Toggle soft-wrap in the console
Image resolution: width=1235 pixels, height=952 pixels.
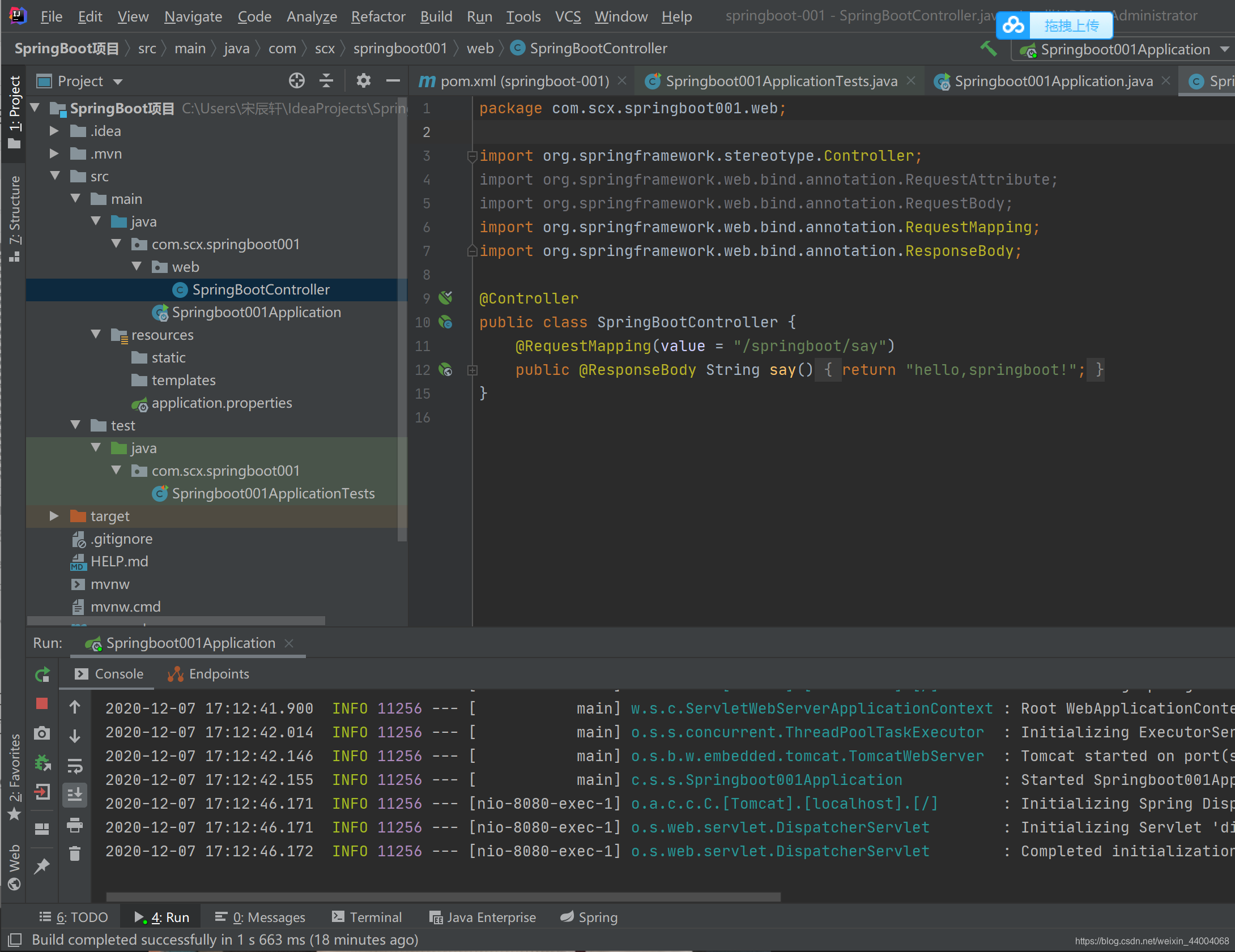click(x=75, y=766)
